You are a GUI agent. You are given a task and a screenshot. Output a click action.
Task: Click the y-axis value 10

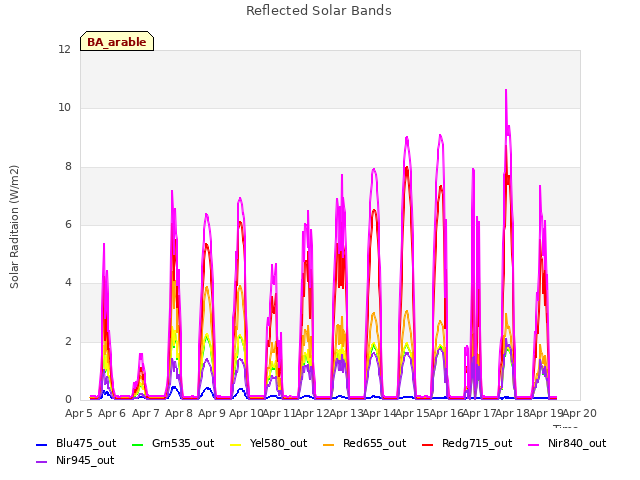click(64, 108)
